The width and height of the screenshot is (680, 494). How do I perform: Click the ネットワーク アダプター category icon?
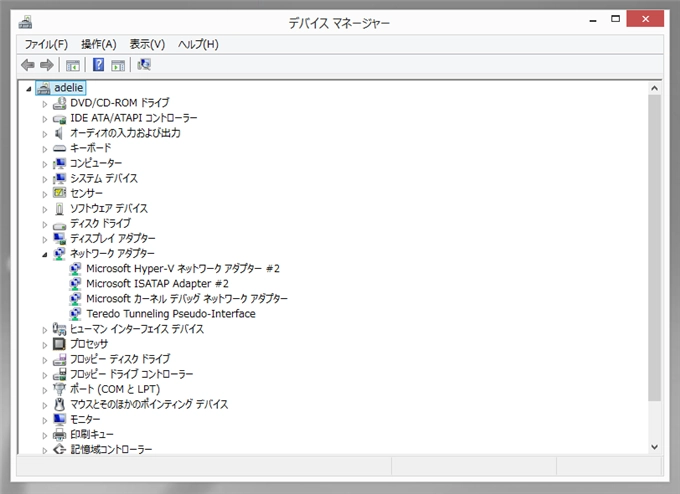tap(59, 254)
